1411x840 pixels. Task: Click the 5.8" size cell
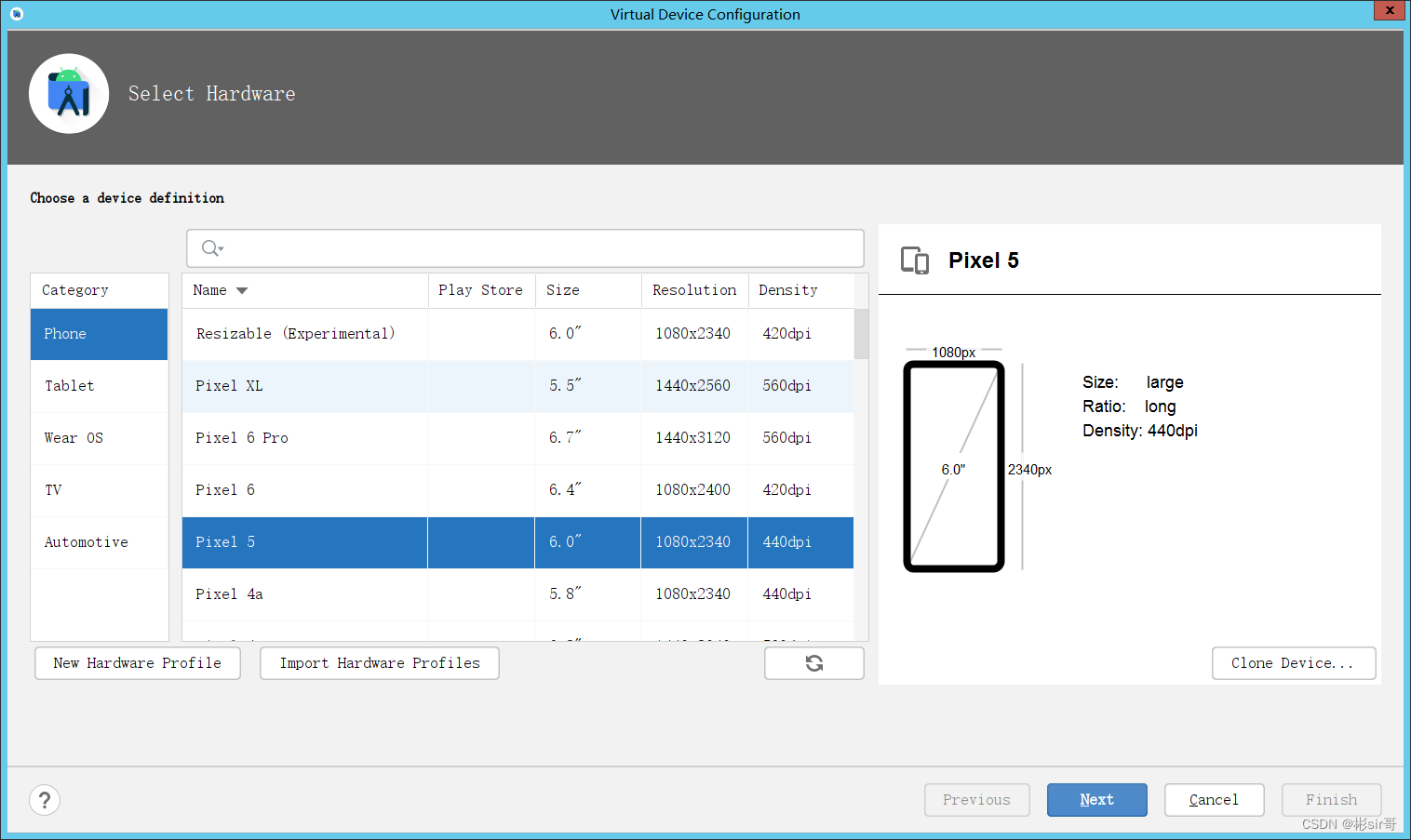pyautogui.click(x=588, y=594)
